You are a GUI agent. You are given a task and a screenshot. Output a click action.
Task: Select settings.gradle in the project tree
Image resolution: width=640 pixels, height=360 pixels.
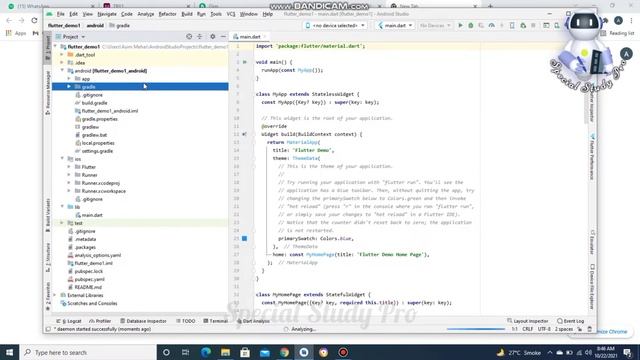(x=97, y=151)
